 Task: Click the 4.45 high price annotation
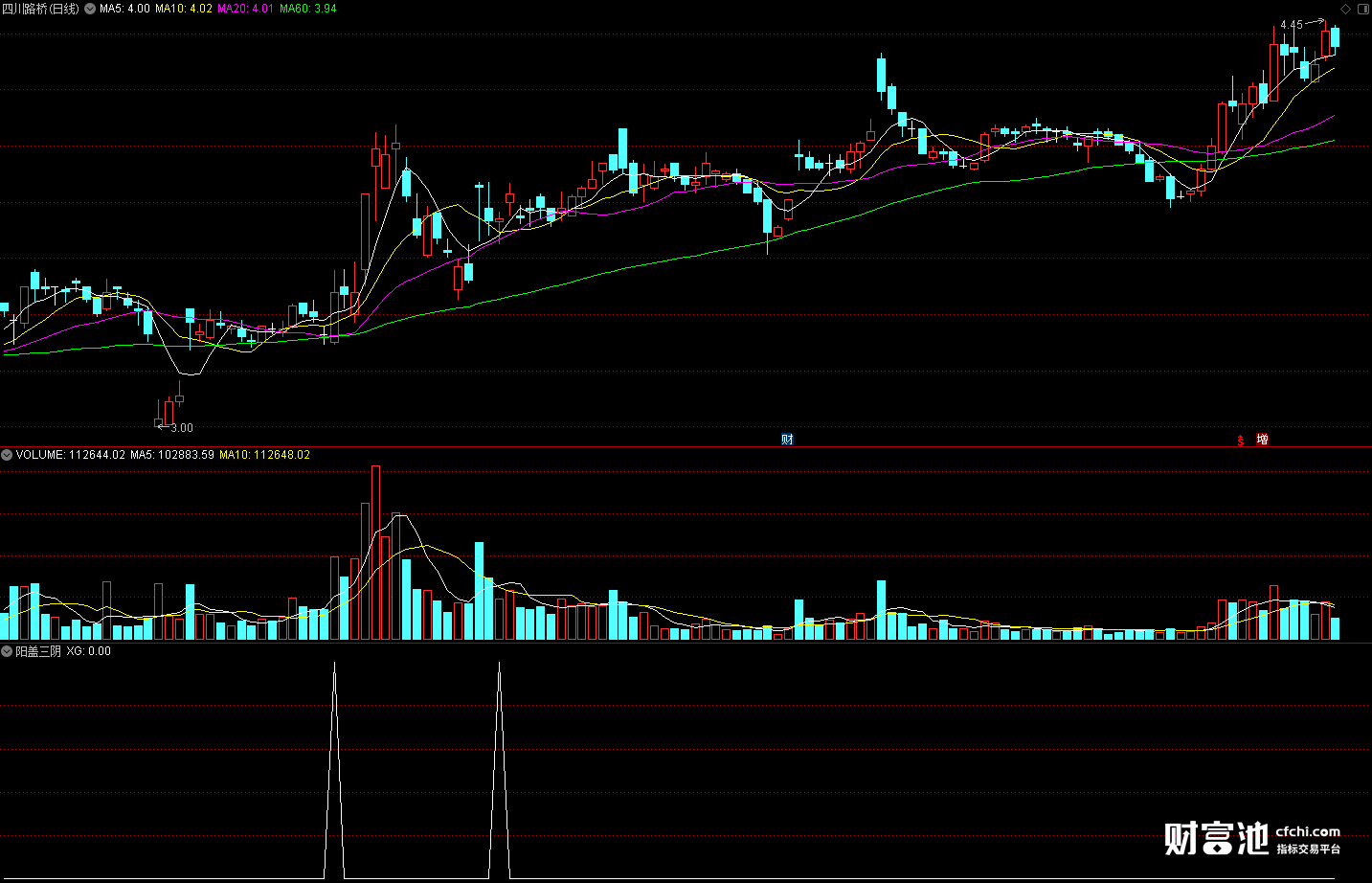pos(1292,25)
